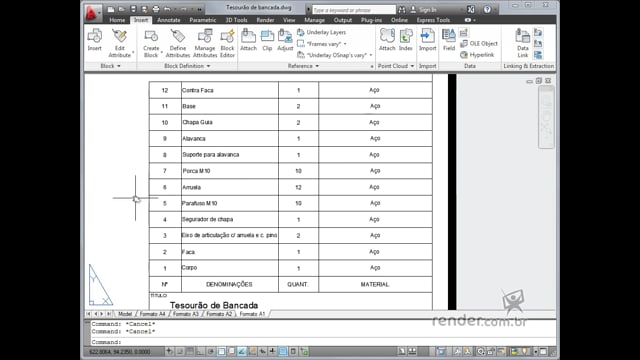Open the Output ribbon tab

click(x=342, y=20)
